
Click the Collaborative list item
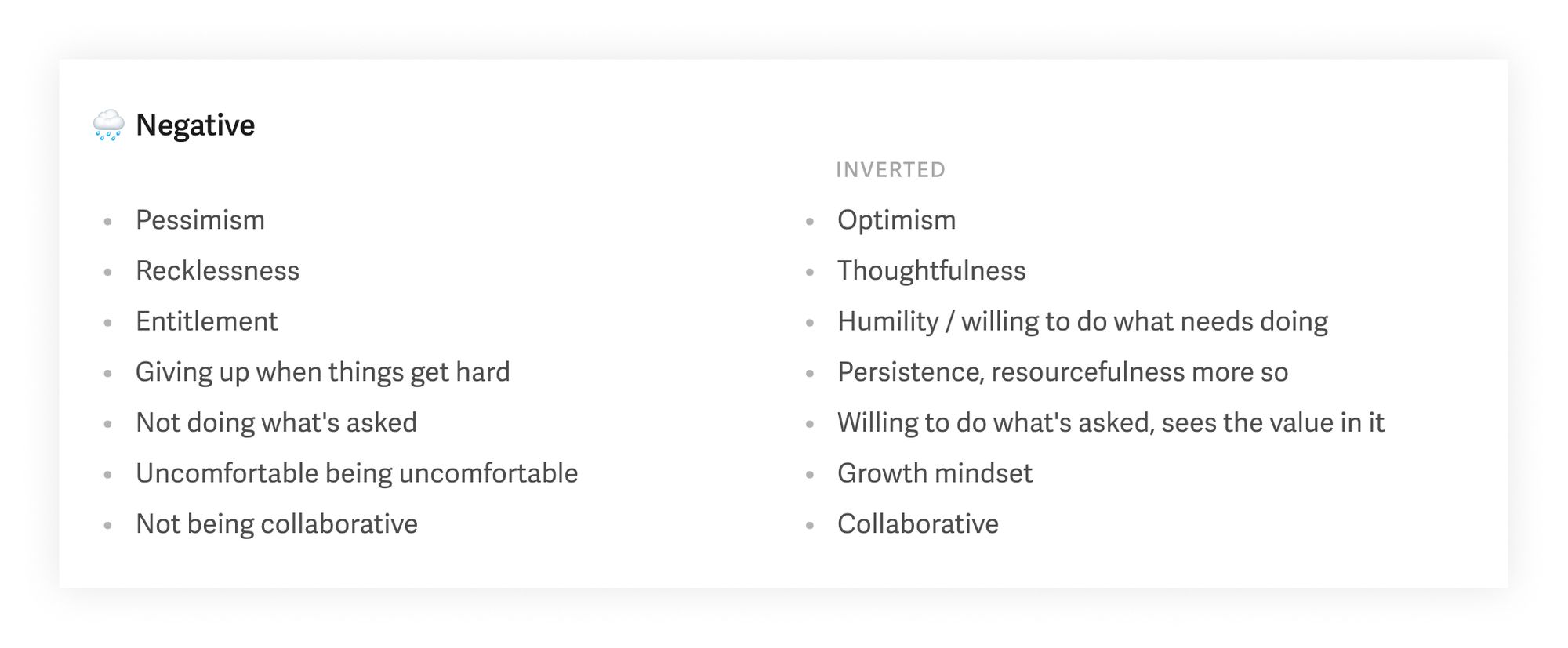click(x=918, y=524)
